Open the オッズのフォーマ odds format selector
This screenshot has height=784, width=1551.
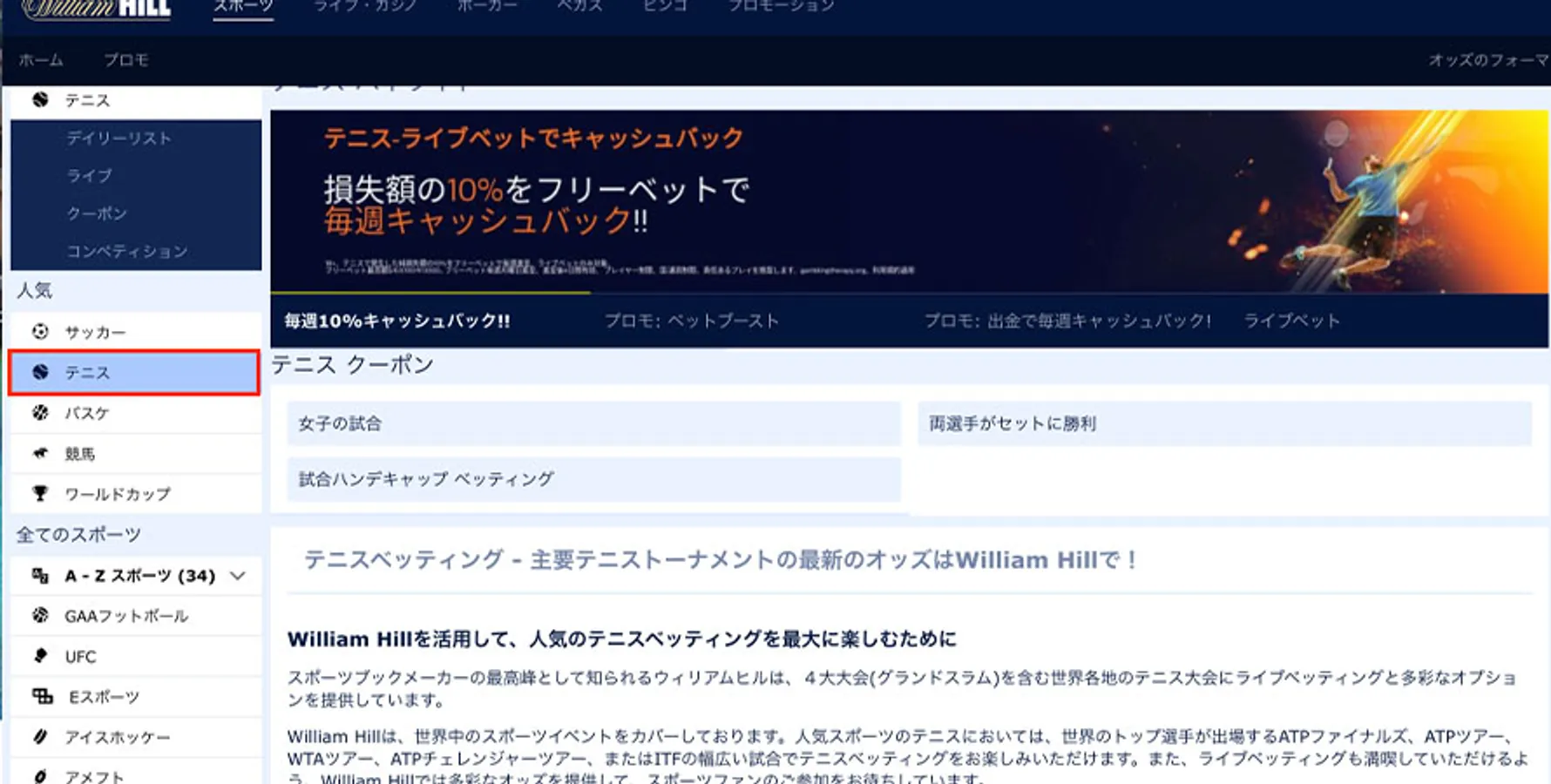tap(1488, 60)
